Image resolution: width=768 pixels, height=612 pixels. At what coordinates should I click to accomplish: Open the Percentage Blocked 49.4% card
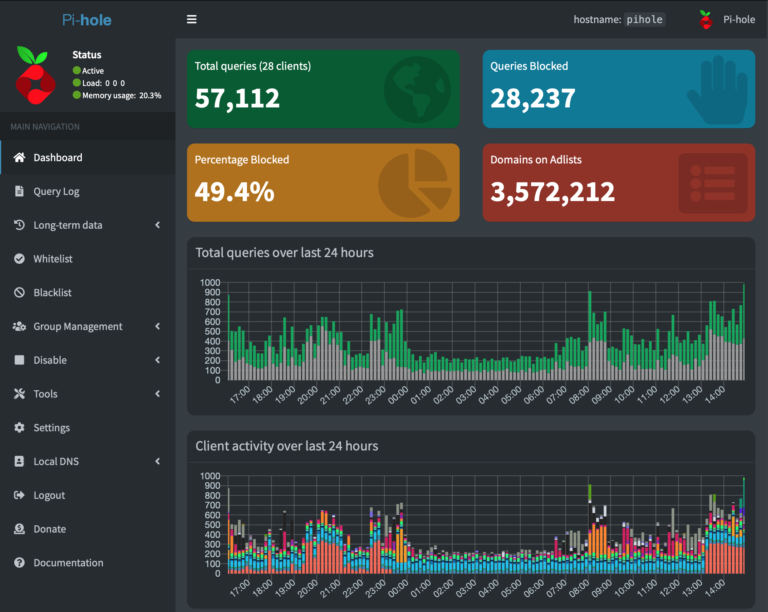coord(323,183)
